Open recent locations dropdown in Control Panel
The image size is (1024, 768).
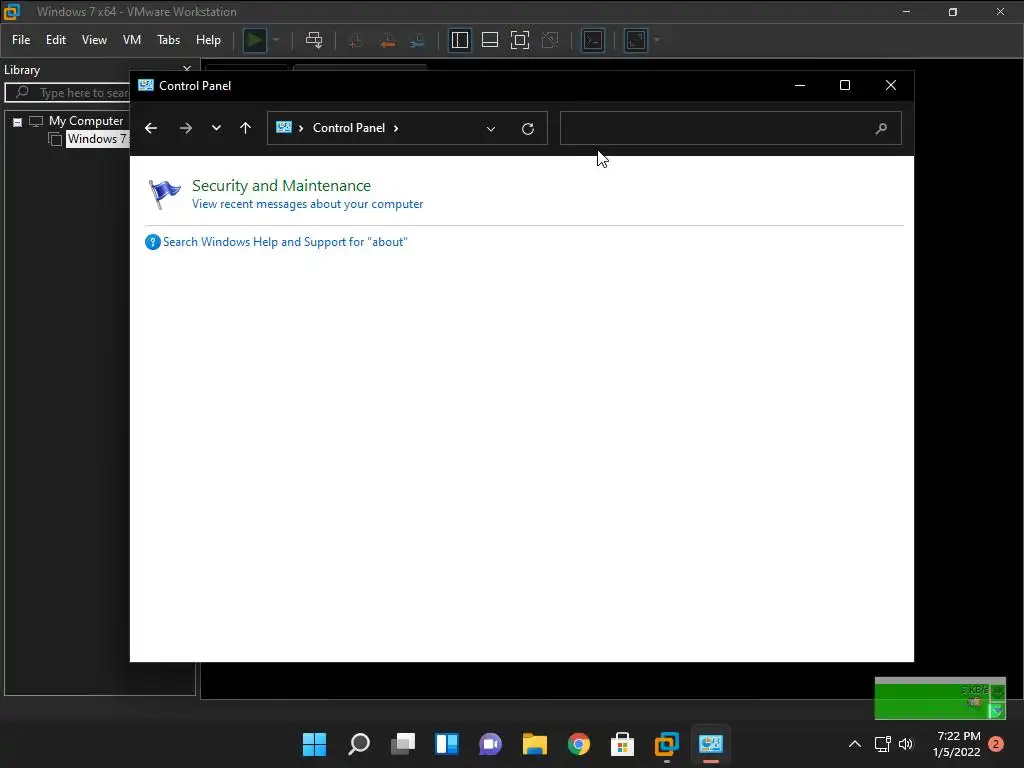tap(216, 128)
